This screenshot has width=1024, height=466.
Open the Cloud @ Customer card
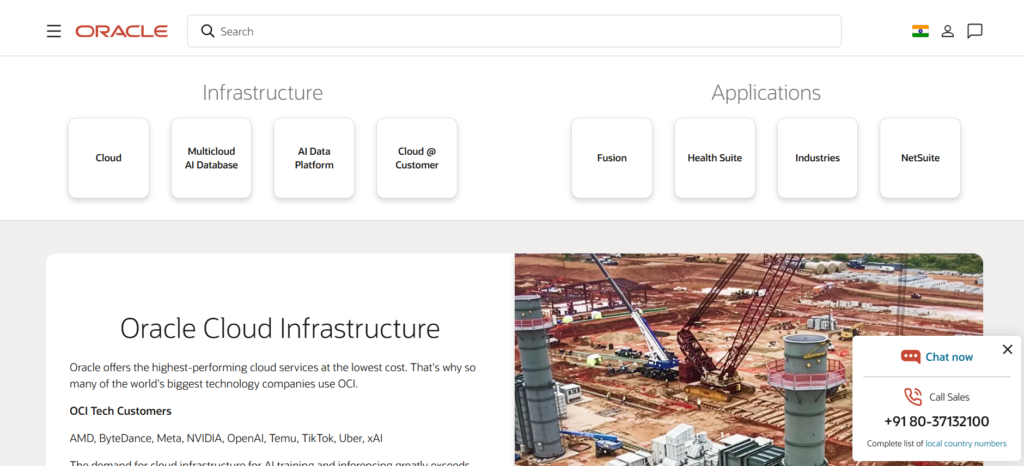click(417, 158)
